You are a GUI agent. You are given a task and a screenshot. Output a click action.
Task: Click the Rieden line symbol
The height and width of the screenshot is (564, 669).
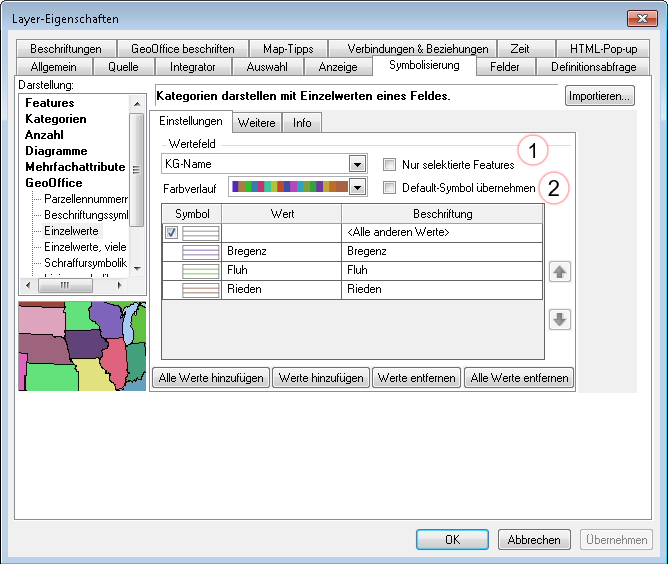coord(199,289)
